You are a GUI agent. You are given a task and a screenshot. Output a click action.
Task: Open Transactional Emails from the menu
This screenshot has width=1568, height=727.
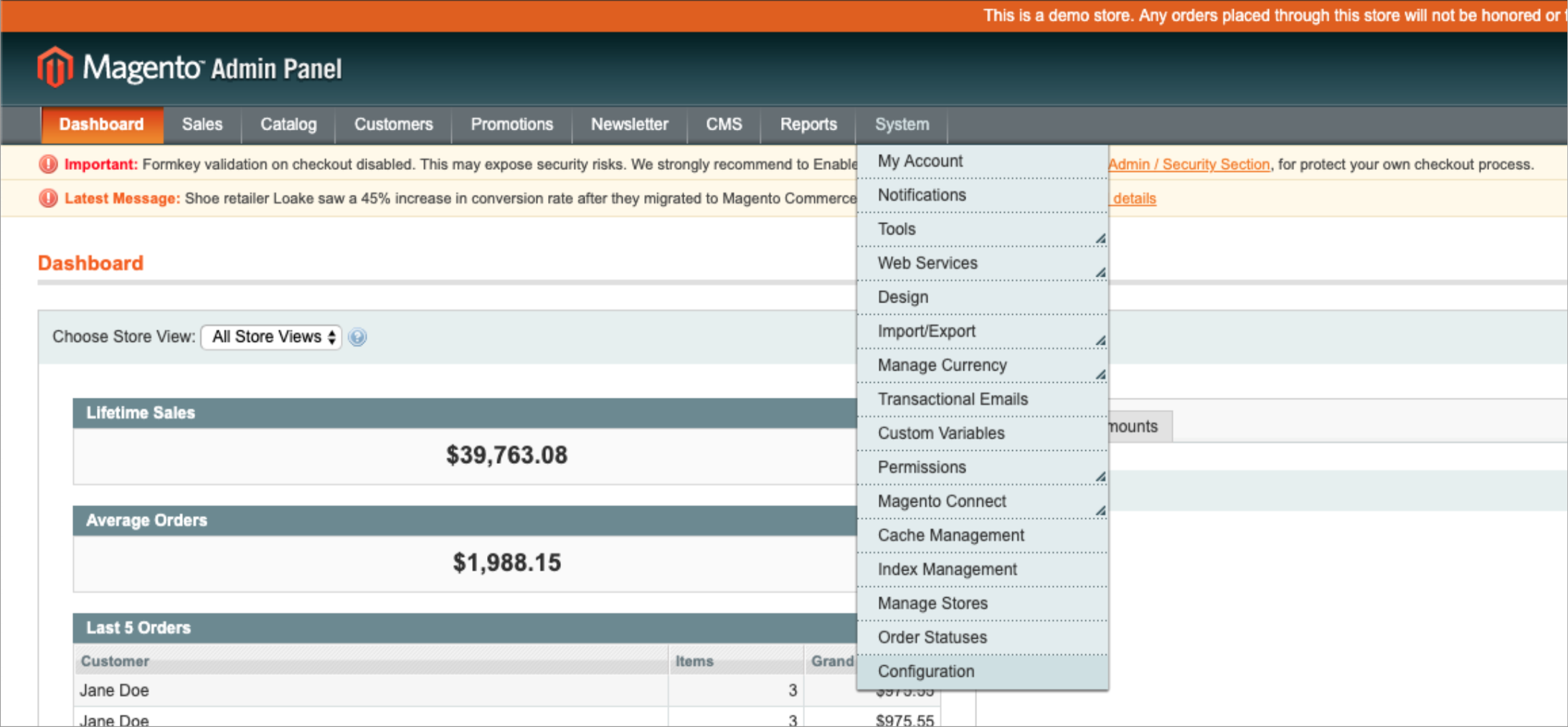click(983, 399)
